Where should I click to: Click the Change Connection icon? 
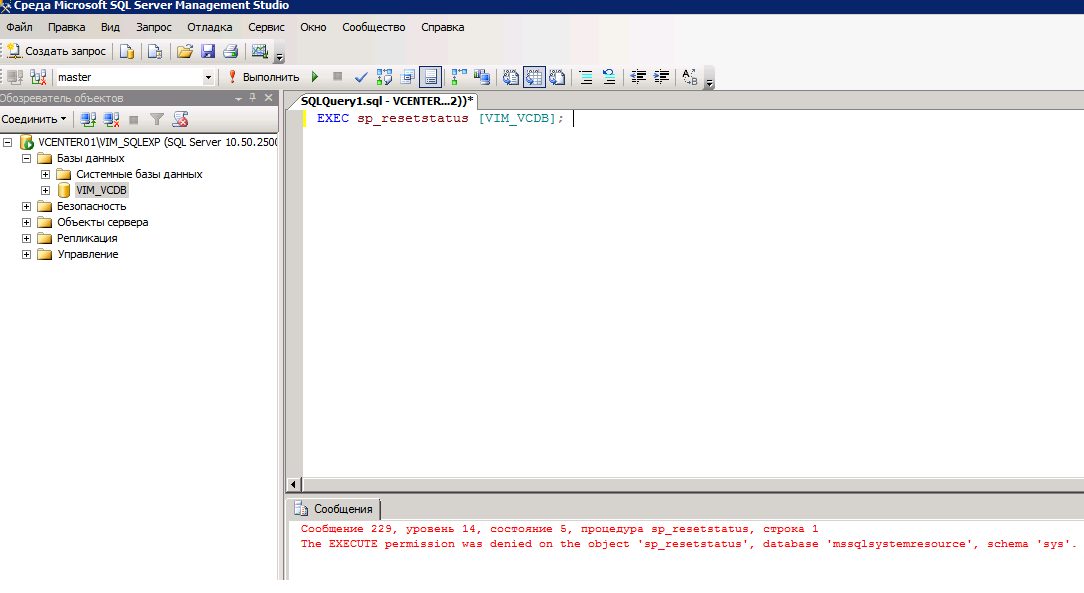tap(39, 77)
